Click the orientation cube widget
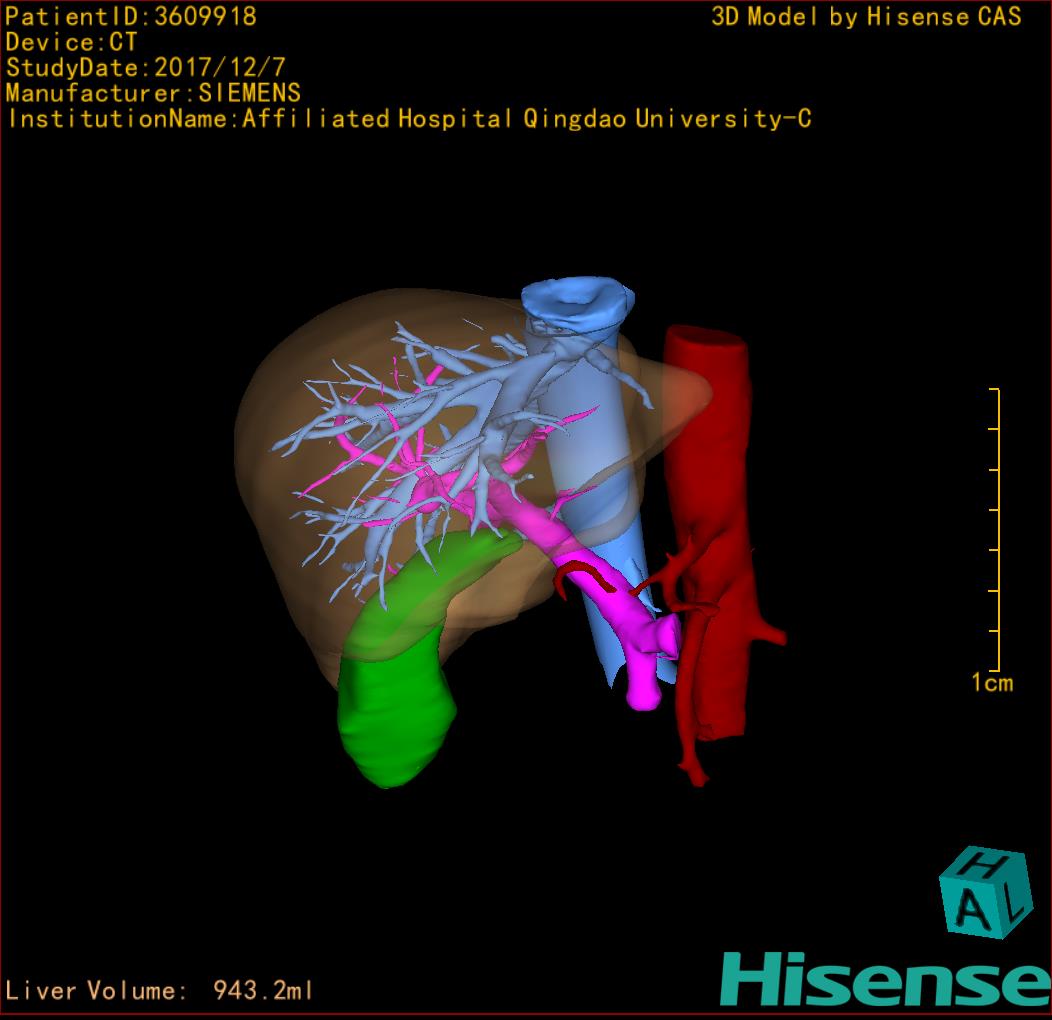The width and height of the screenshot is (1052, 1020). [x=985, y=892]
